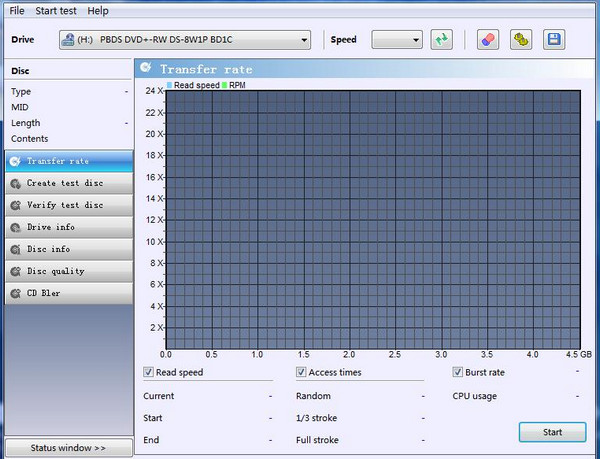Open the Drive info panel
This screenshot has width=600, height=459.
pos(66,227)
